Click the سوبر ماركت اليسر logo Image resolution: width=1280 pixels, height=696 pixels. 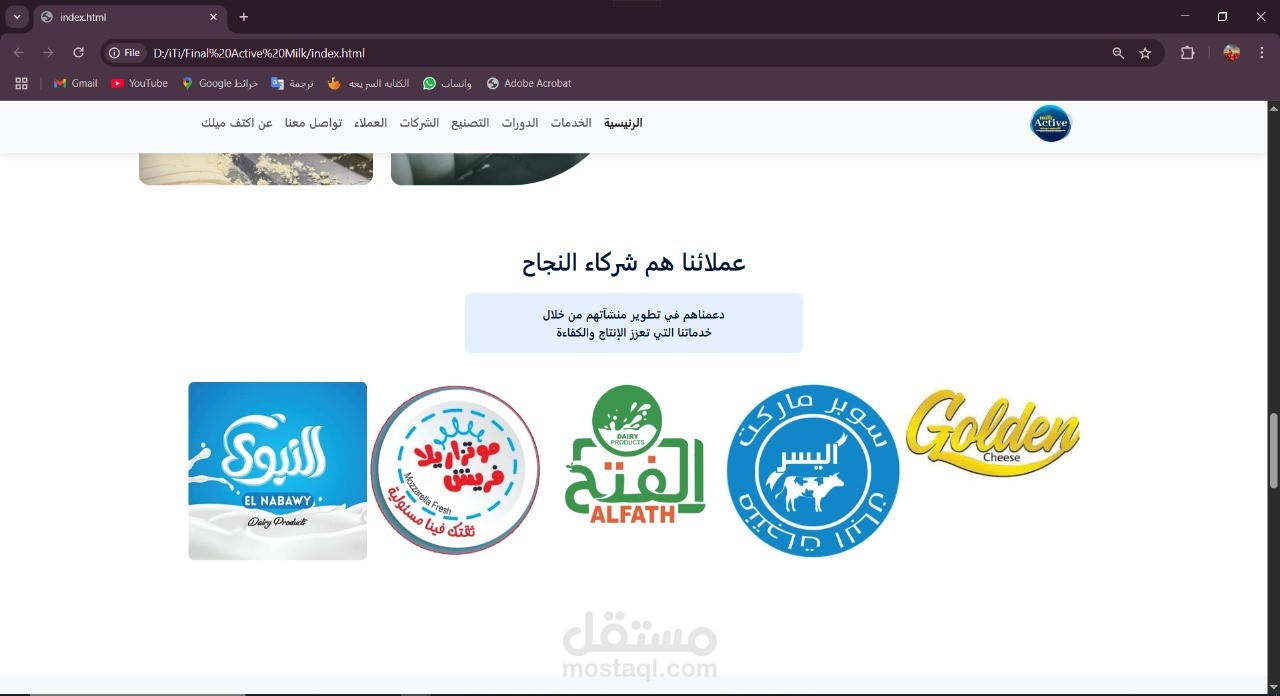tap(813, 471)
